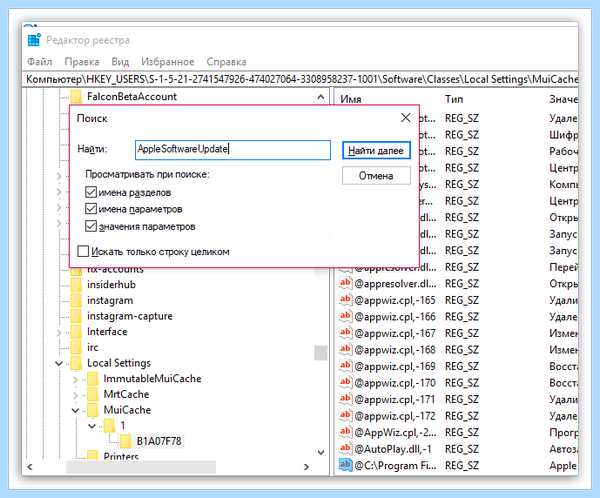Select the B1A07F78 tree item label

pos(159,441)
